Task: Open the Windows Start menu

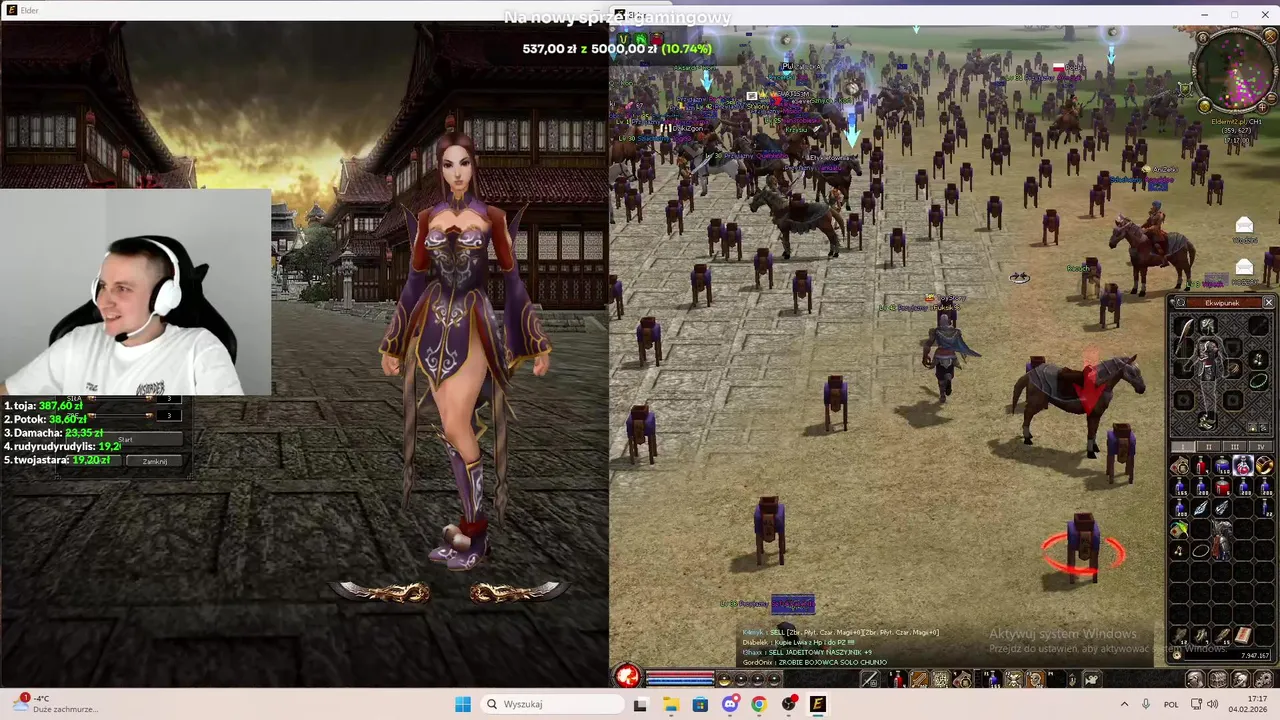Action: (462, 704)
